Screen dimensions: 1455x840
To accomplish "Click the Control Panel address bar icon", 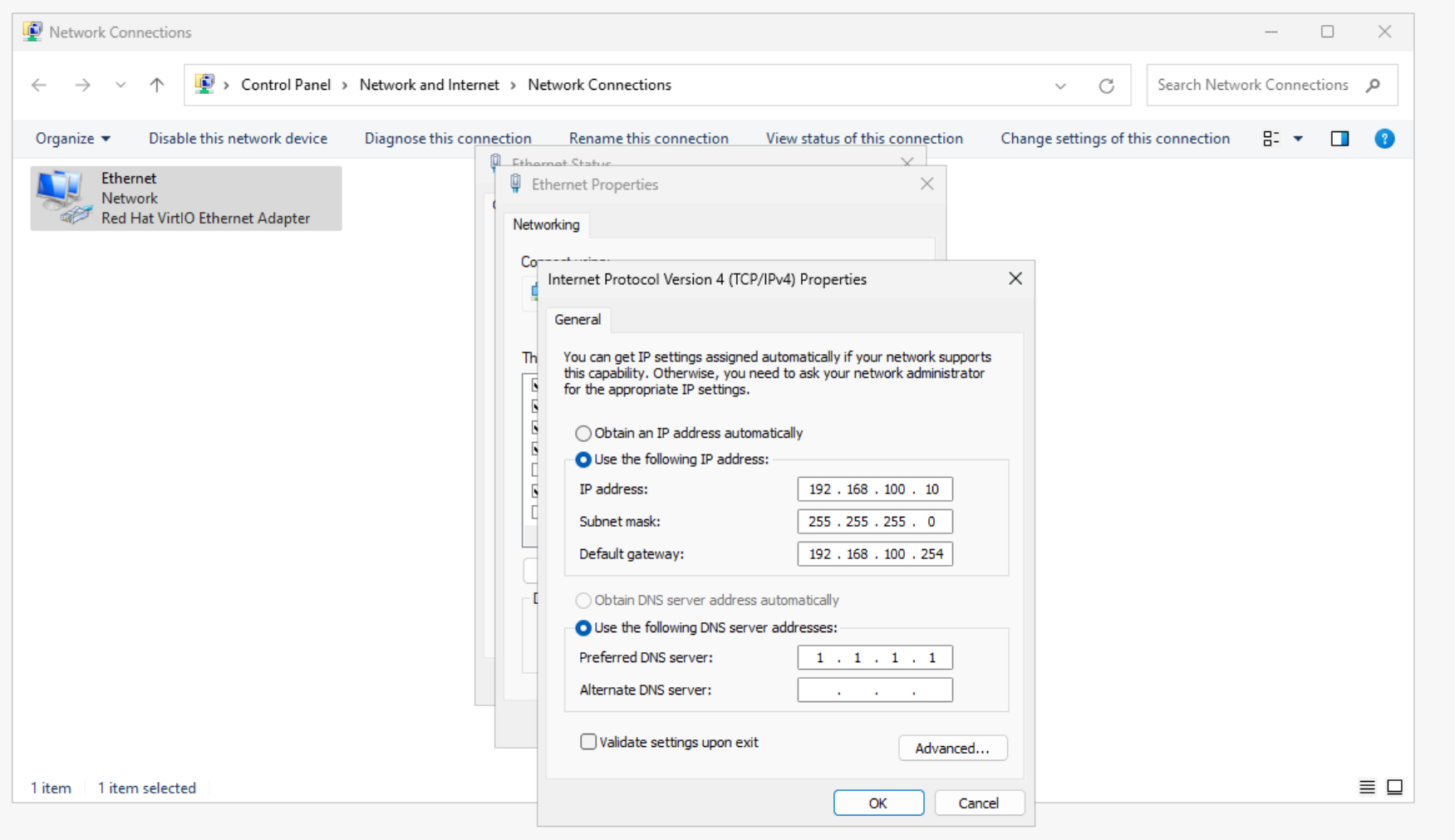I will tap(204, 84).
